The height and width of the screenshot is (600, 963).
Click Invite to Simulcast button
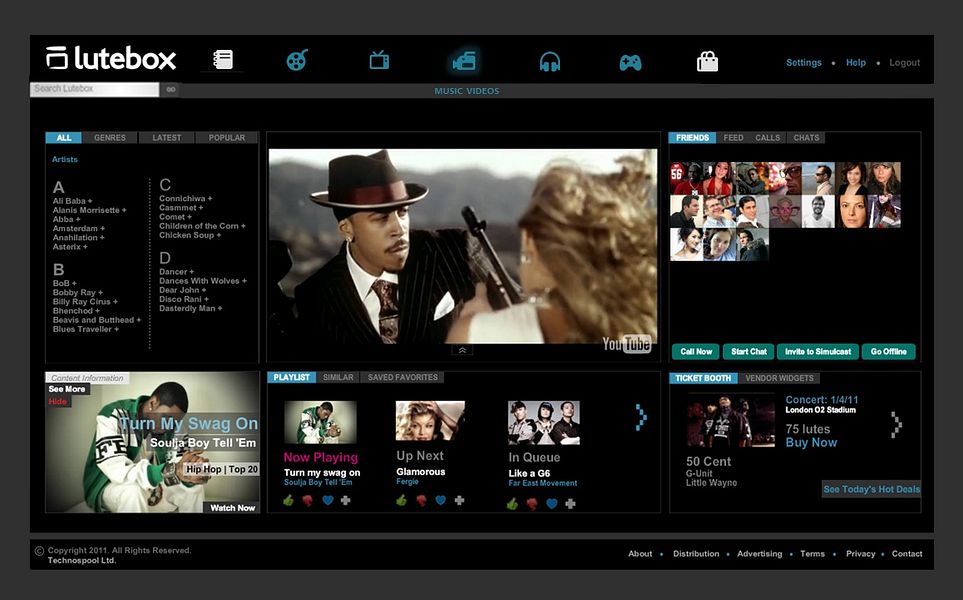pos(818,351)
